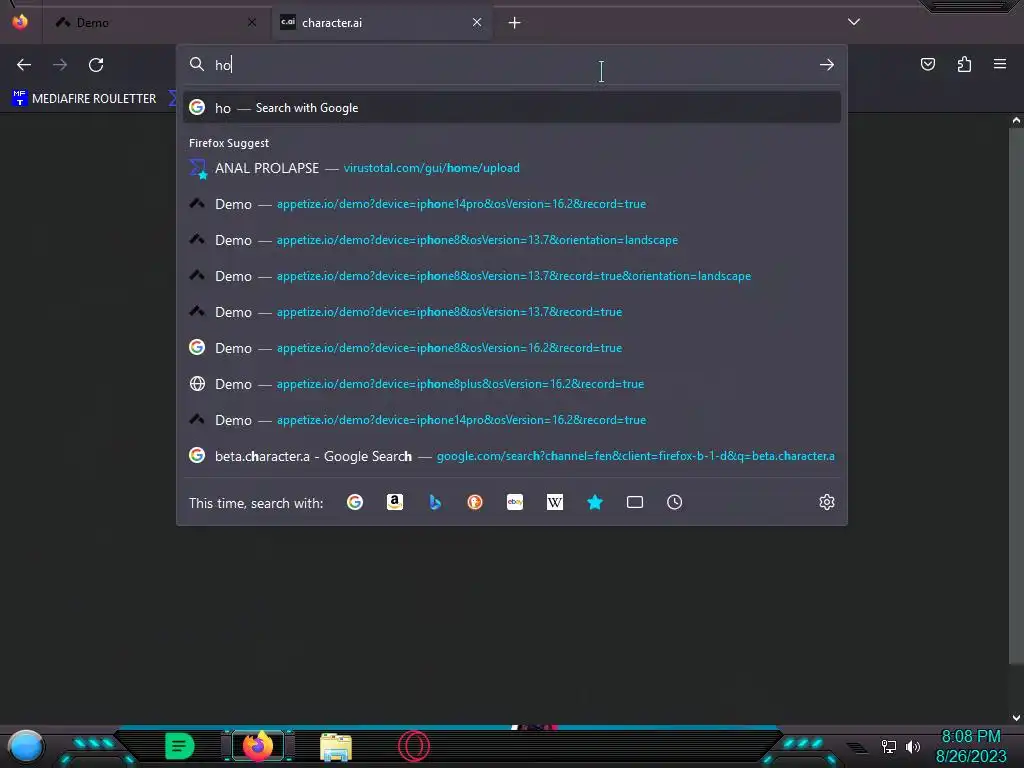This screenshot has width=1024, height=768.
Task: Search this time with Amazon icon
Action: [x=394, y=502]
